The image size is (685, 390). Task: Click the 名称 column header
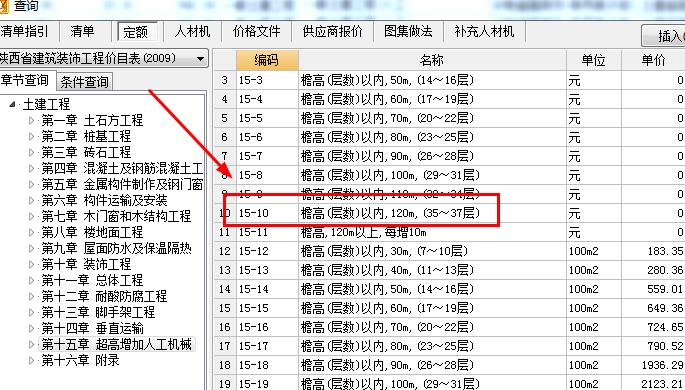432,60
